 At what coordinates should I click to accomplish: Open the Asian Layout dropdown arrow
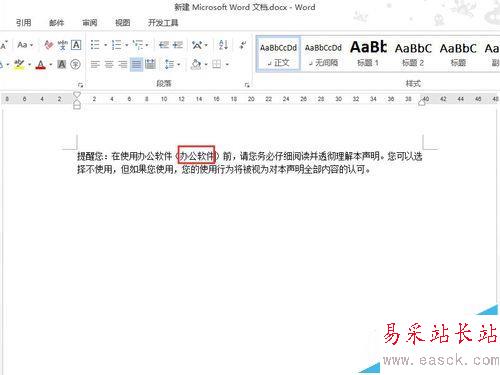(x=206, y=45)
